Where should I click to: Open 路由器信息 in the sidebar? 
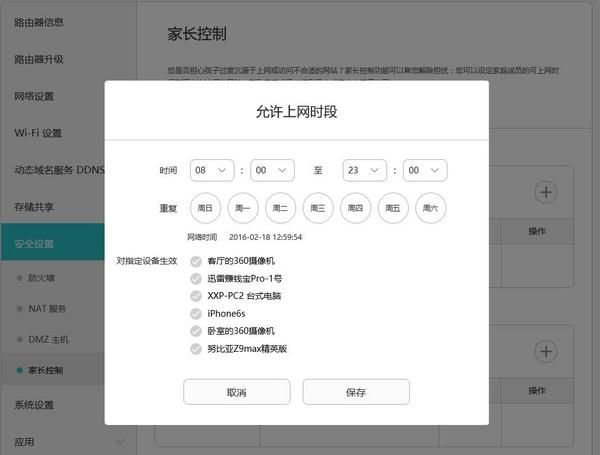39,22
